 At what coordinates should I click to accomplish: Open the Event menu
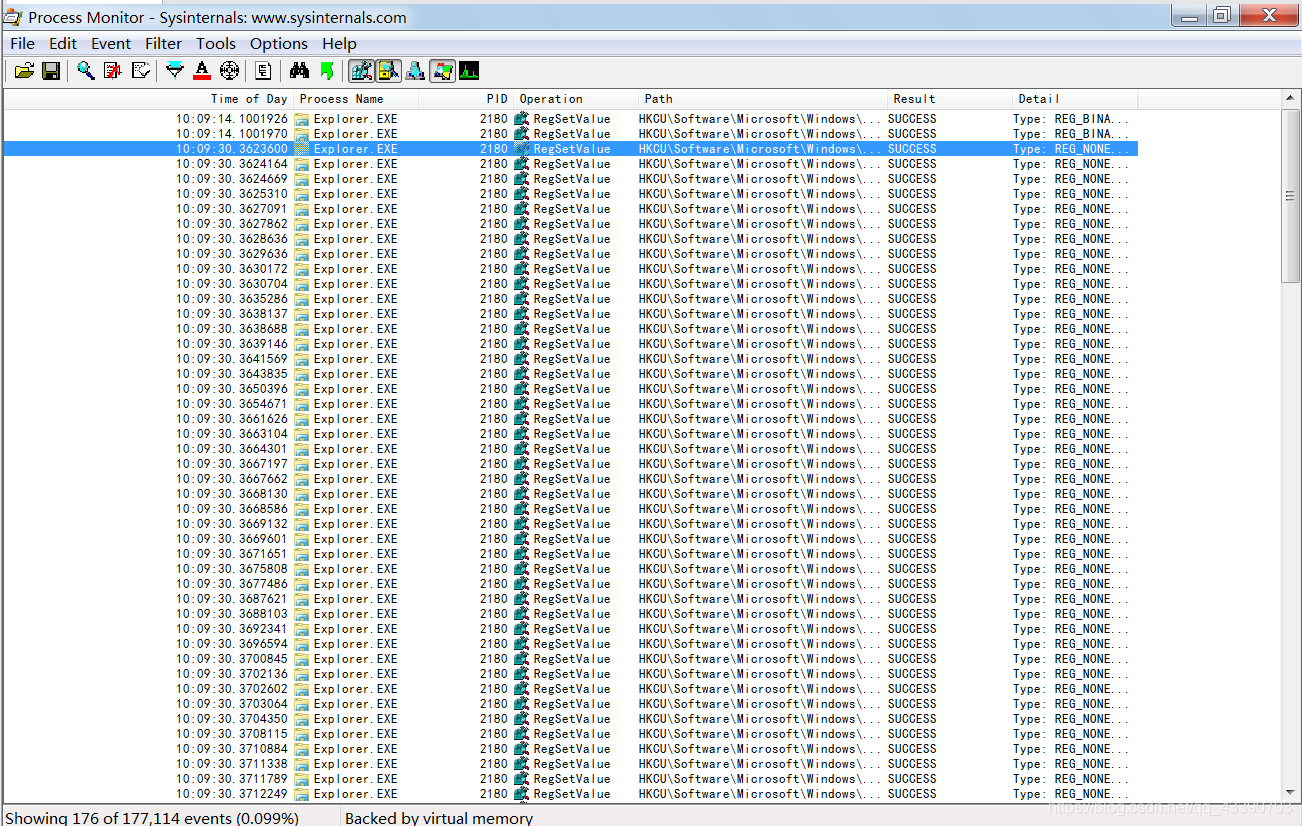[111, 43]
